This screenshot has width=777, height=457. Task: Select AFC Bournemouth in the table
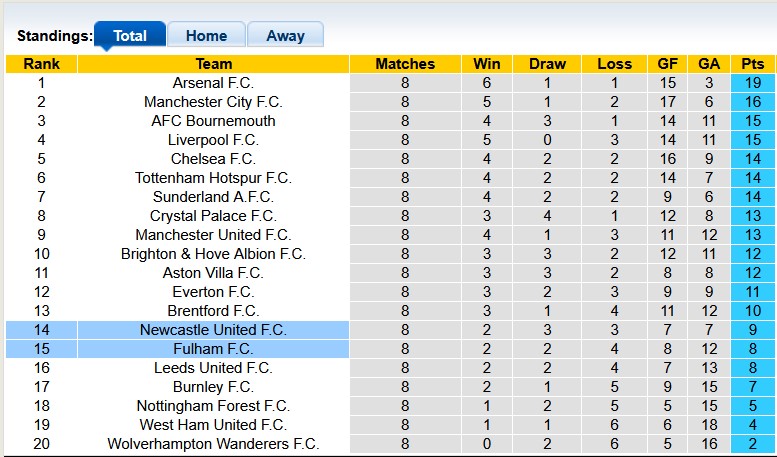tap(213, 121)
